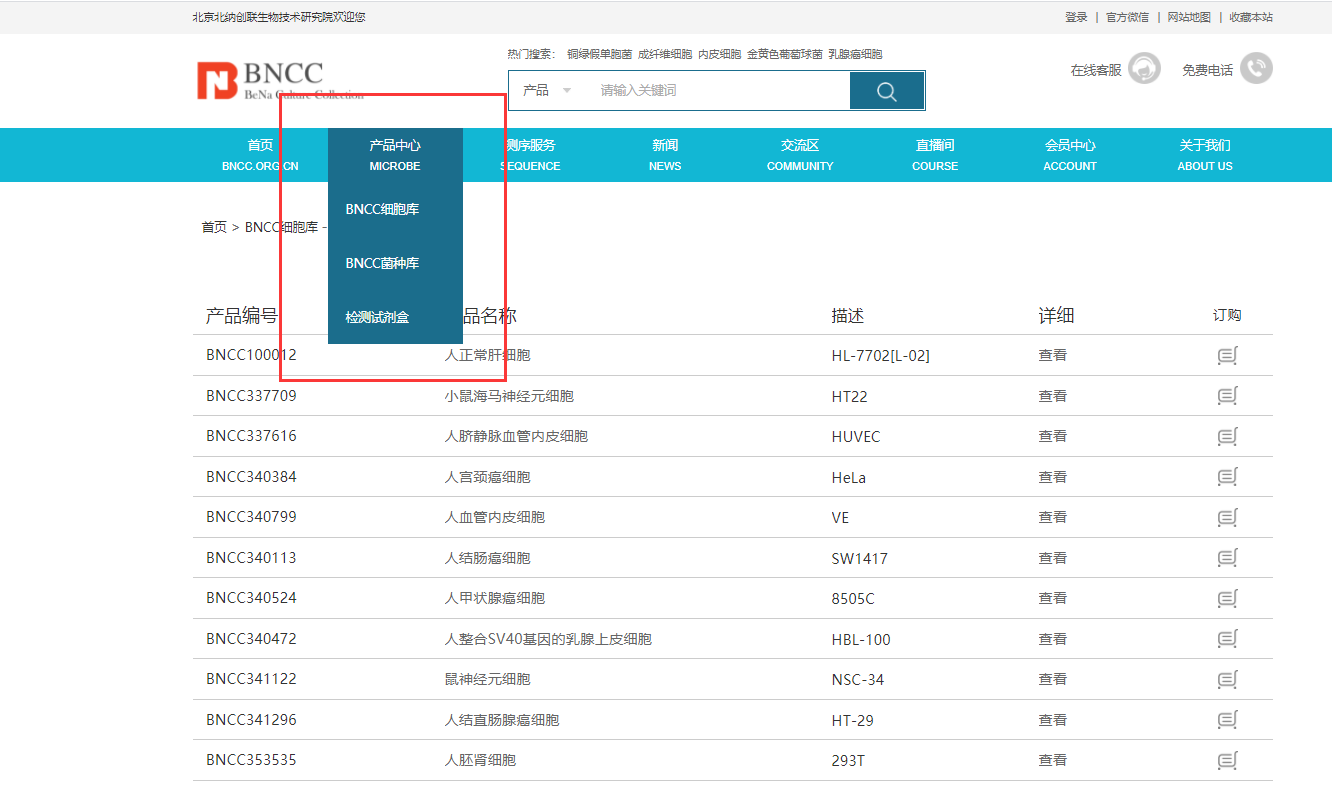
Task: Click 查看 for HT22 row
Action: pos(1052,396)
